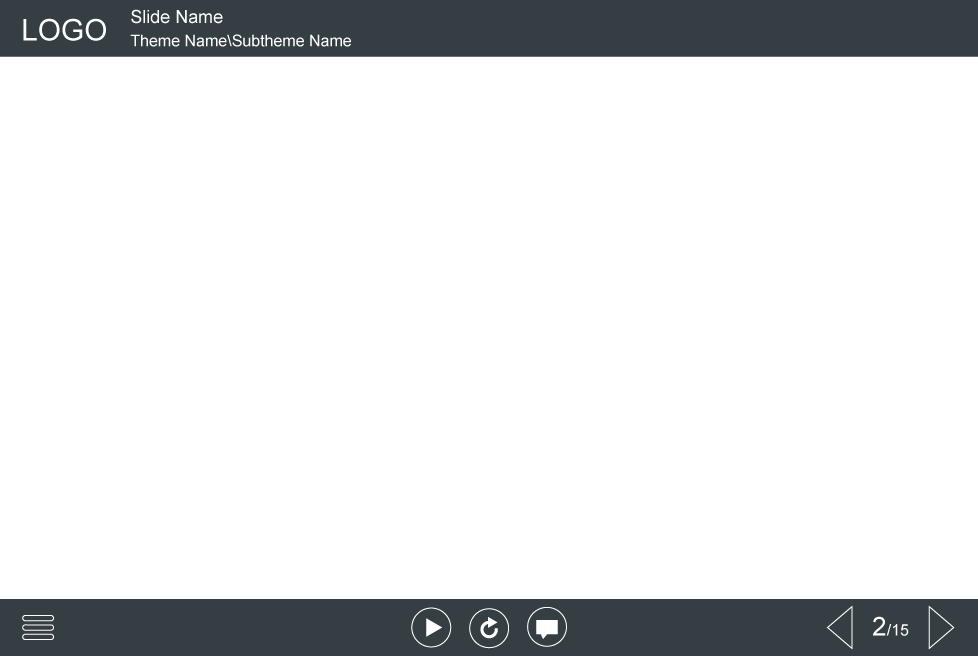Click the LOGO in the header
The height and width of the screenshot is (656, 978).
(x=64, y=30)
